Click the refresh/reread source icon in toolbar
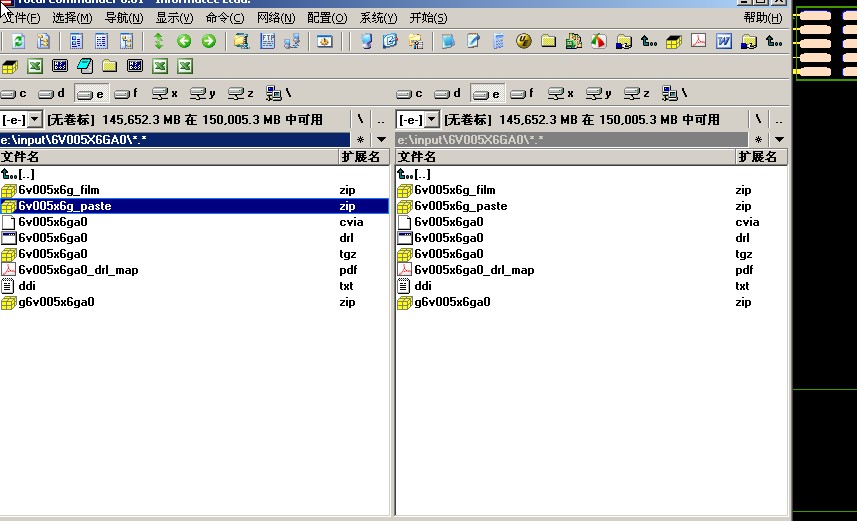The width and height of the screenshot is (857, 521). [x=18, y=41]
